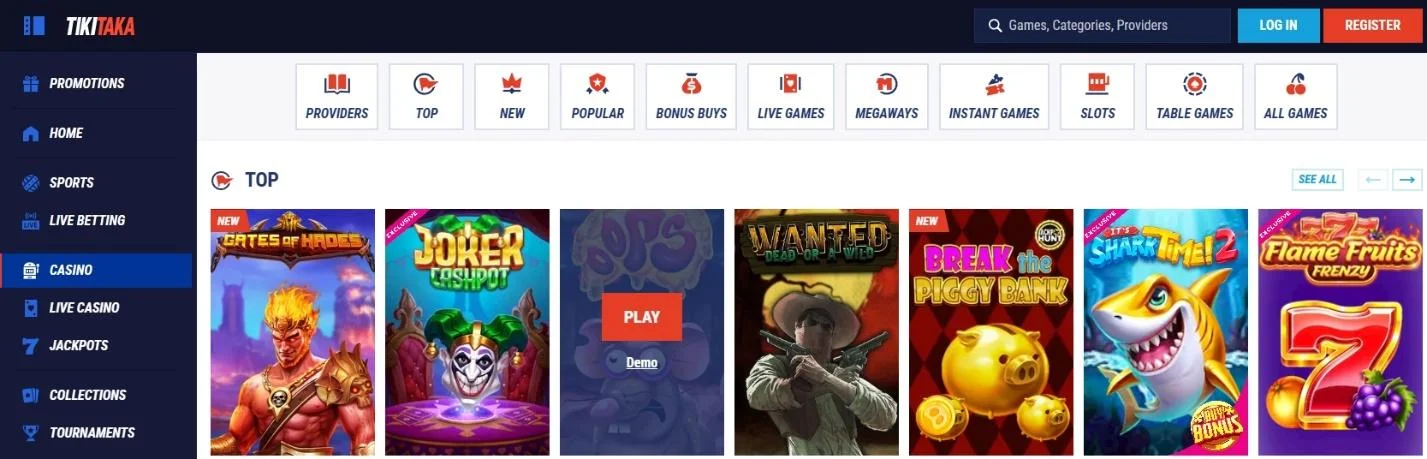Open the Live Games cards icon

pyautogui.click(x=791, y=84)
